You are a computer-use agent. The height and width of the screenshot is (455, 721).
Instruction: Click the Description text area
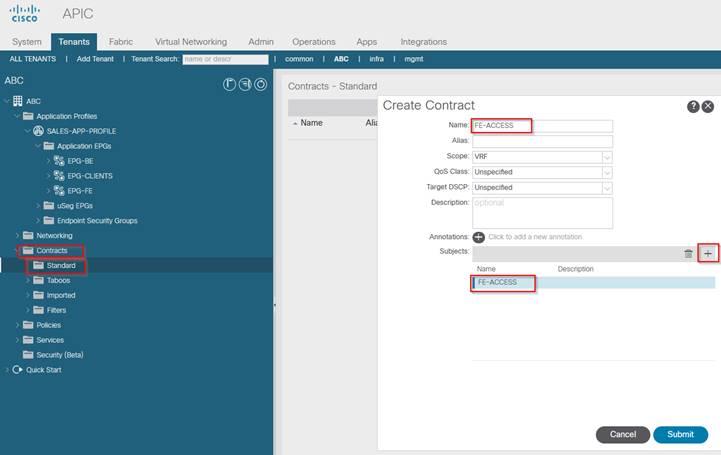coord(542,213)
